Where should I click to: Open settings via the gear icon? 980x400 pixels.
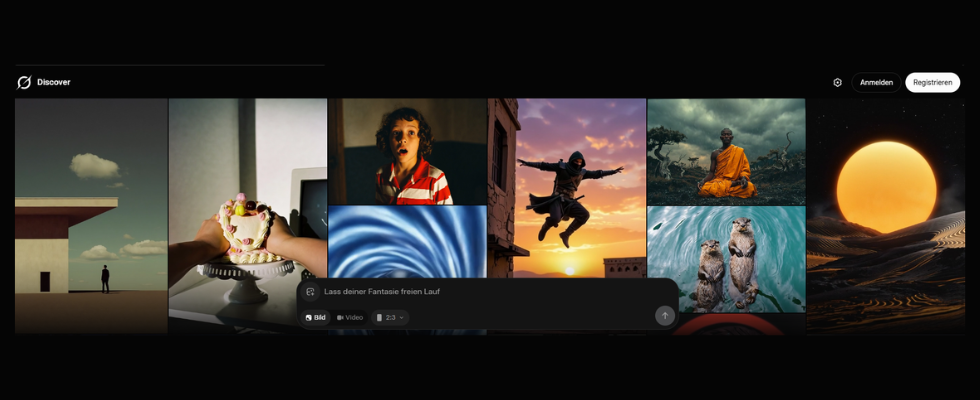pos(837,82)
